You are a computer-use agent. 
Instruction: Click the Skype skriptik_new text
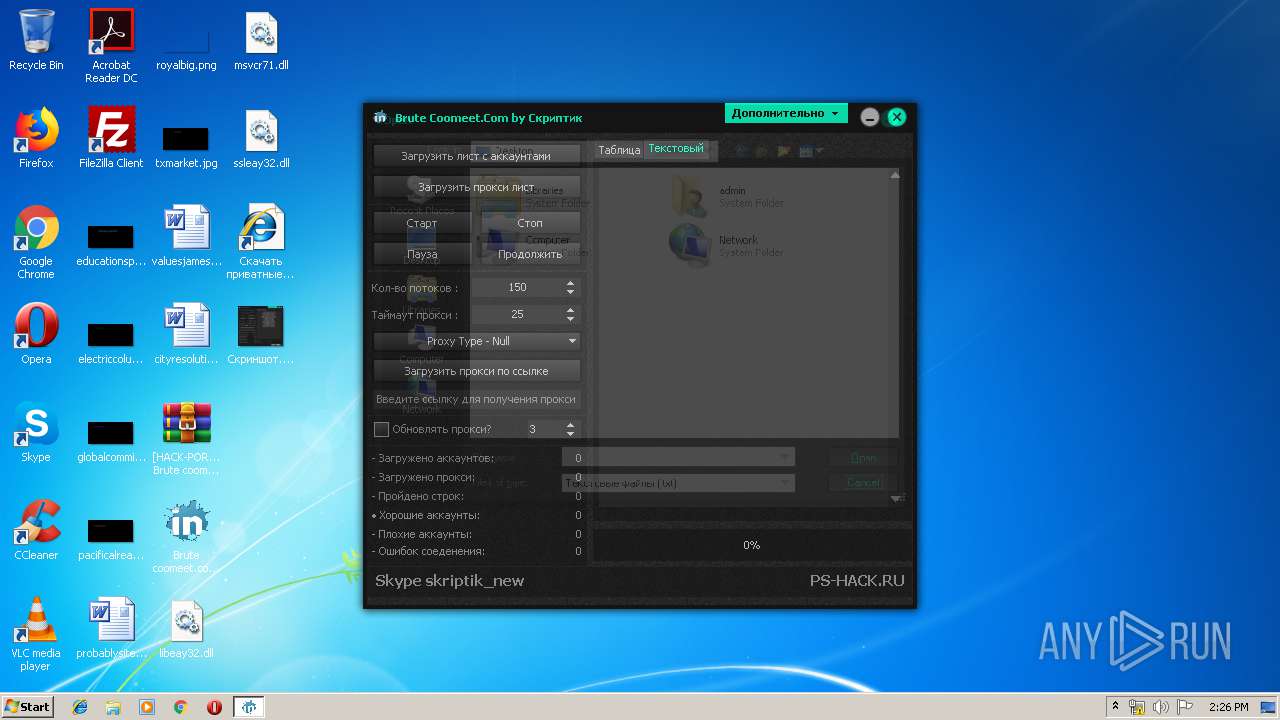pyautogui.click(x=449, y=581)
